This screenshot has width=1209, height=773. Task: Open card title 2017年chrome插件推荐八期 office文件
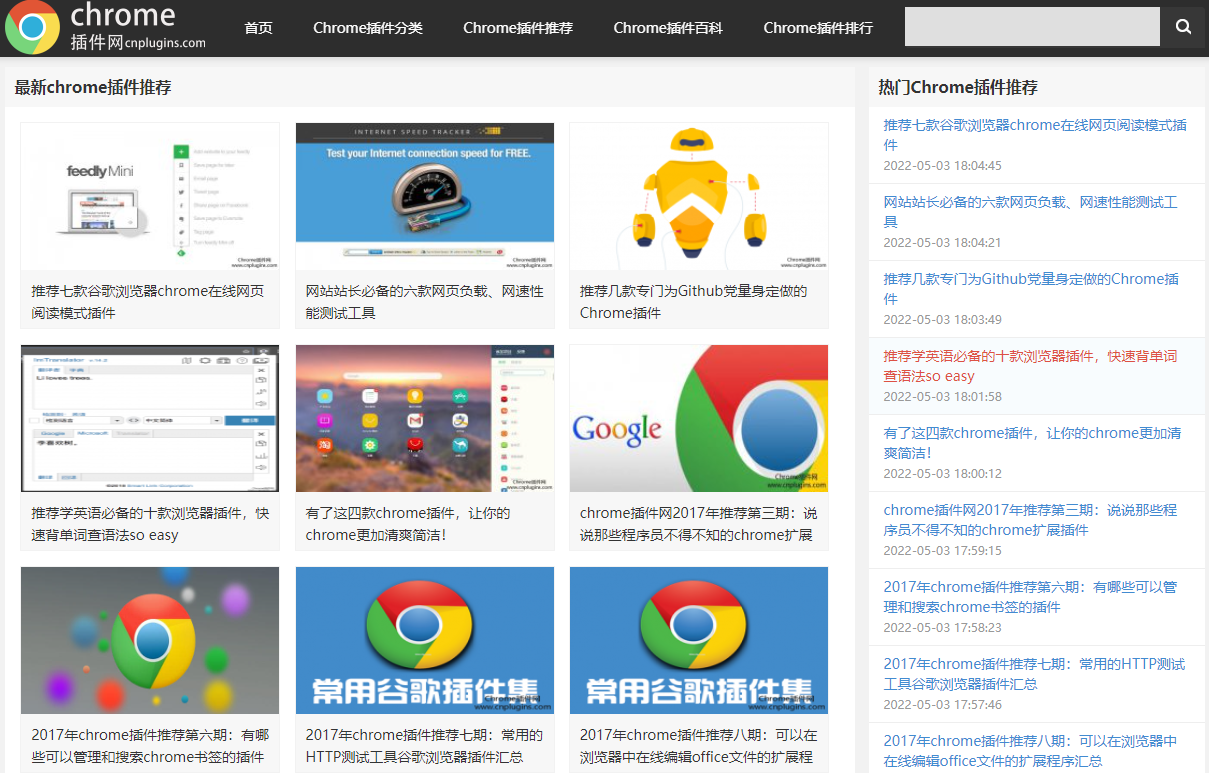point(698,746)
